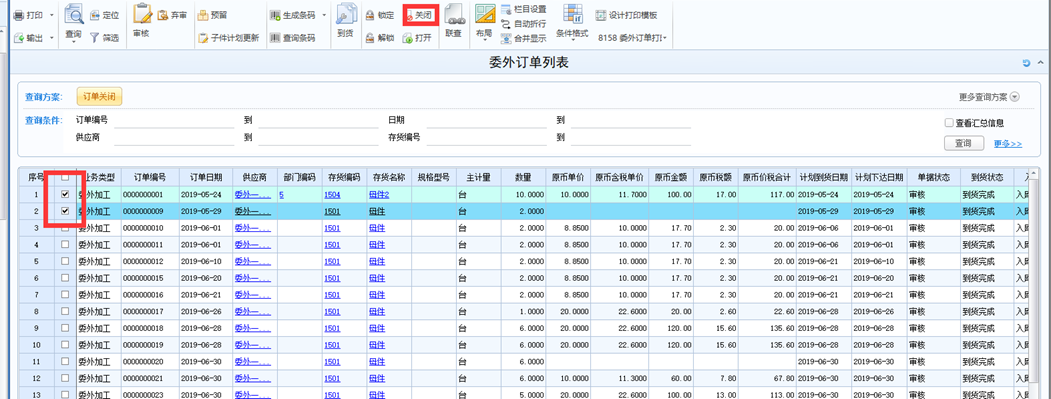This screenshot has width=1051, height=399.
Task: Check the checkbox for order 0000000011
Action: (x=65, y=245)
